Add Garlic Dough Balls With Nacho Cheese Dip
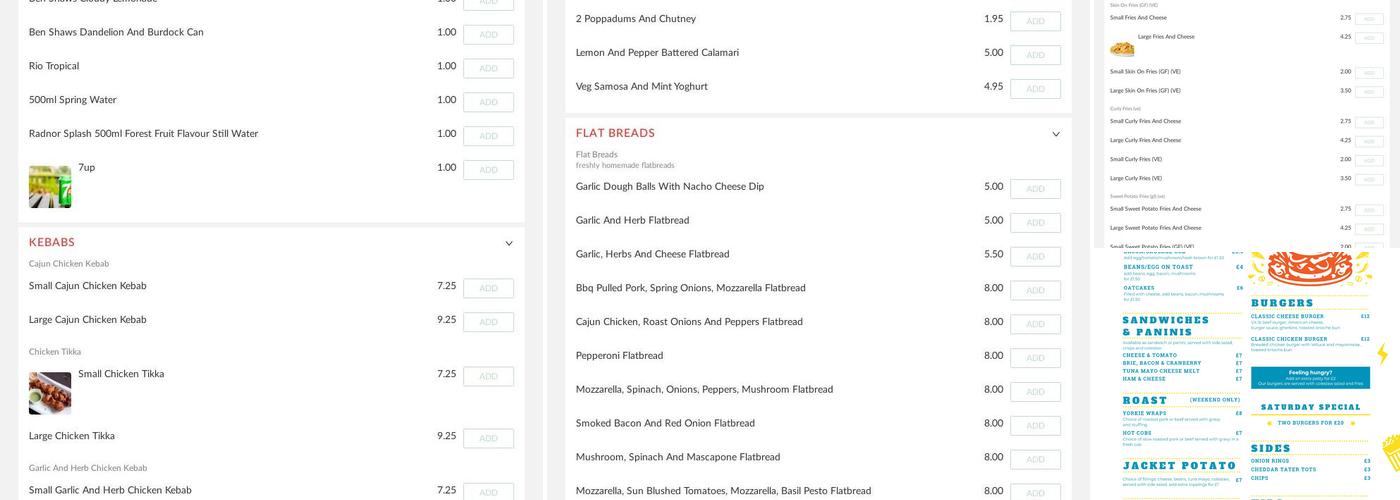The image size is (1400, 500). tap(1035, 189)
